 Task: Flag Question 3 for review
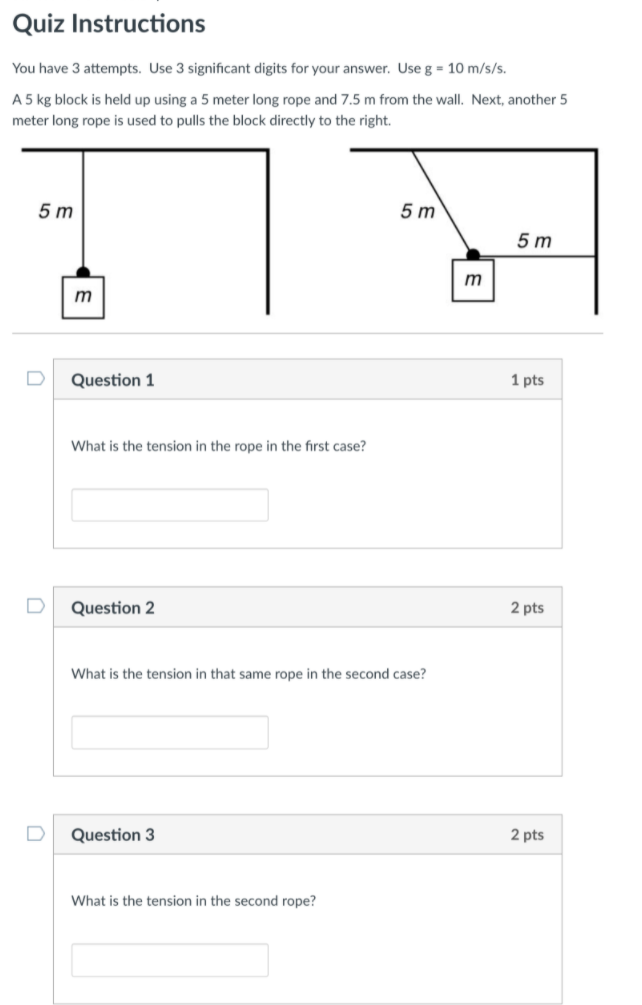[35, 833]
